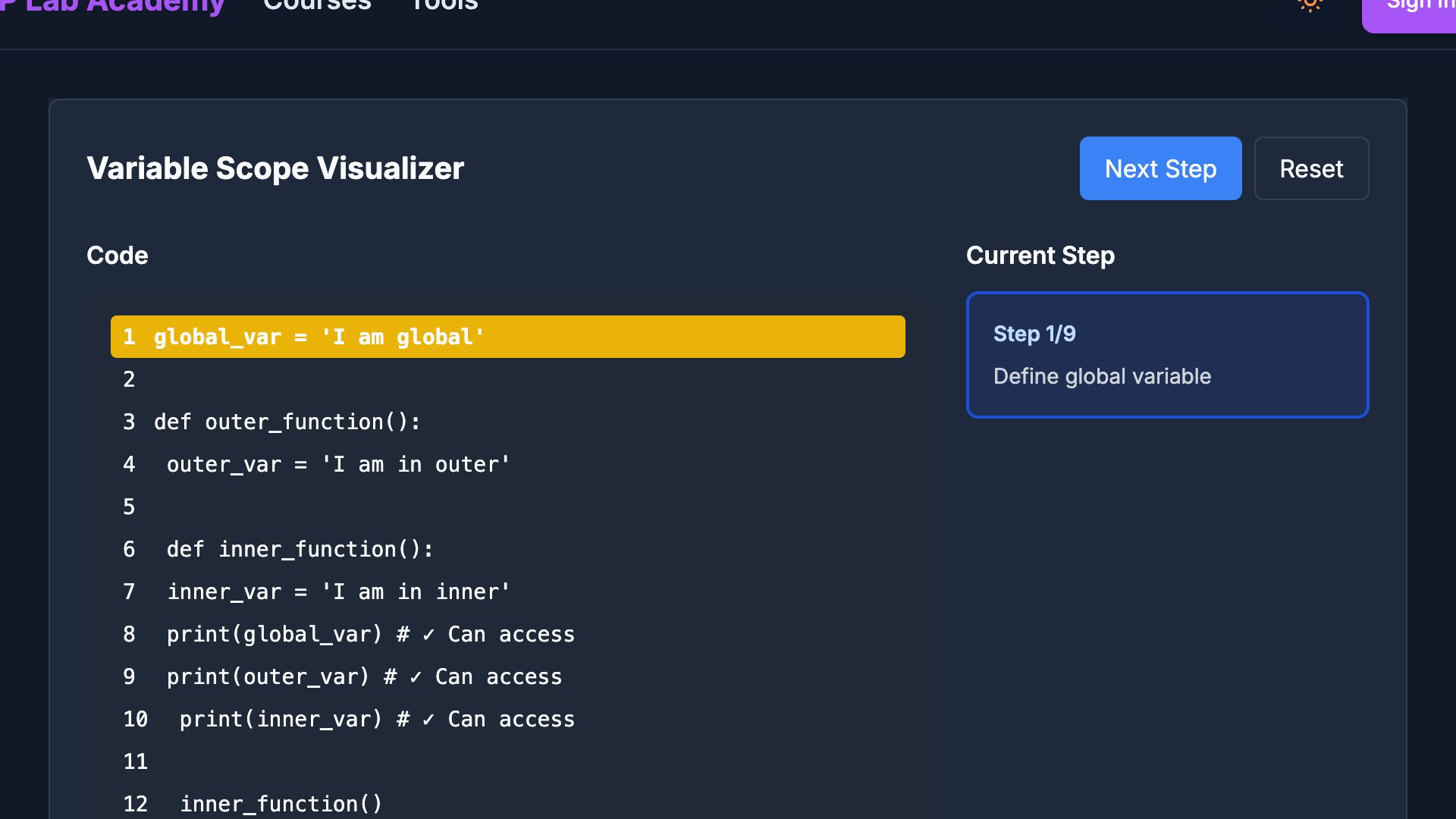The height and width of the screenshot is (819, 1456).
Task: Click line number 5 in code
Action: pyautogui.click(x=129, y=507)
